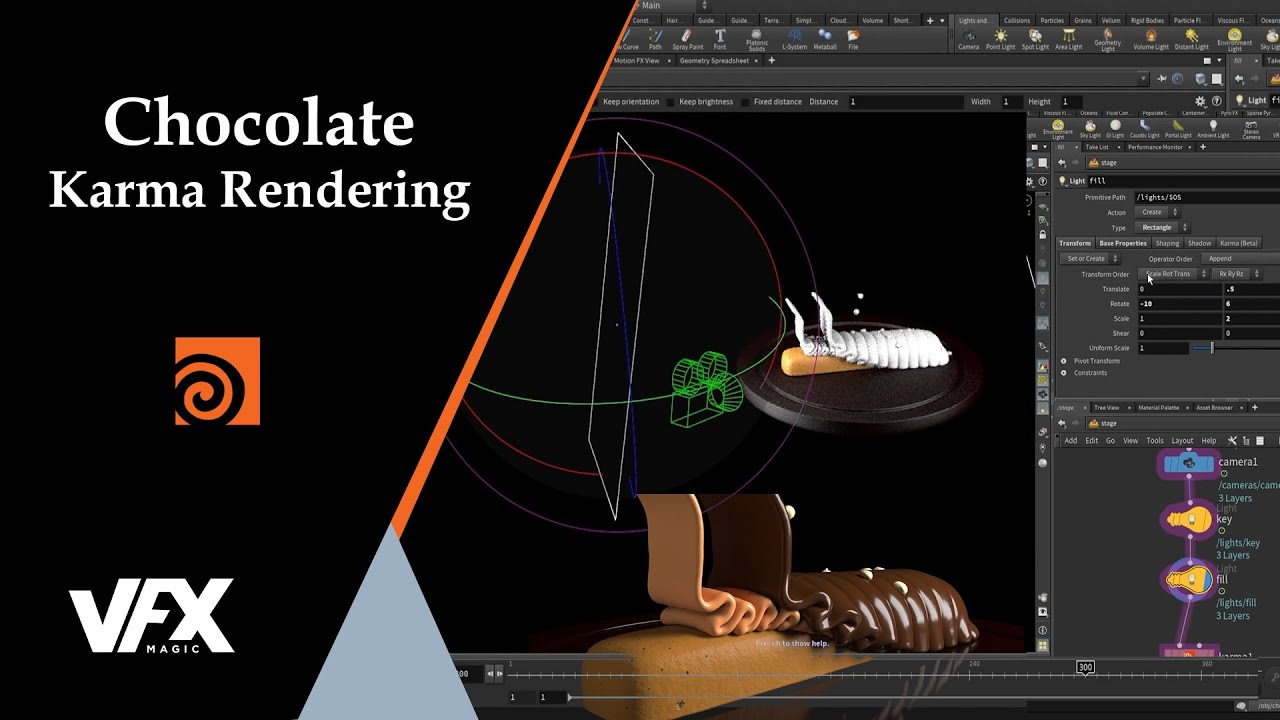Open the Operator Order Append dropdown
This screenshot has width=1280, height=720.
(x=1239, y=258)
